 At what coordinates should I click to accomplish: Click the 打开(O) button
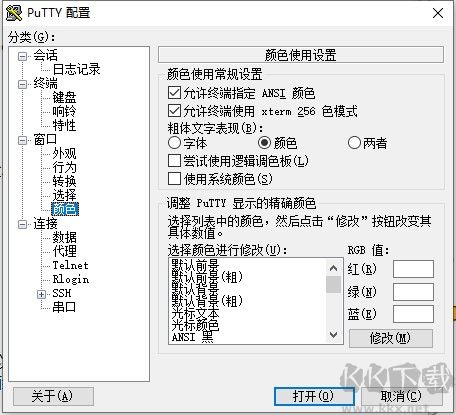click(314, 396)
